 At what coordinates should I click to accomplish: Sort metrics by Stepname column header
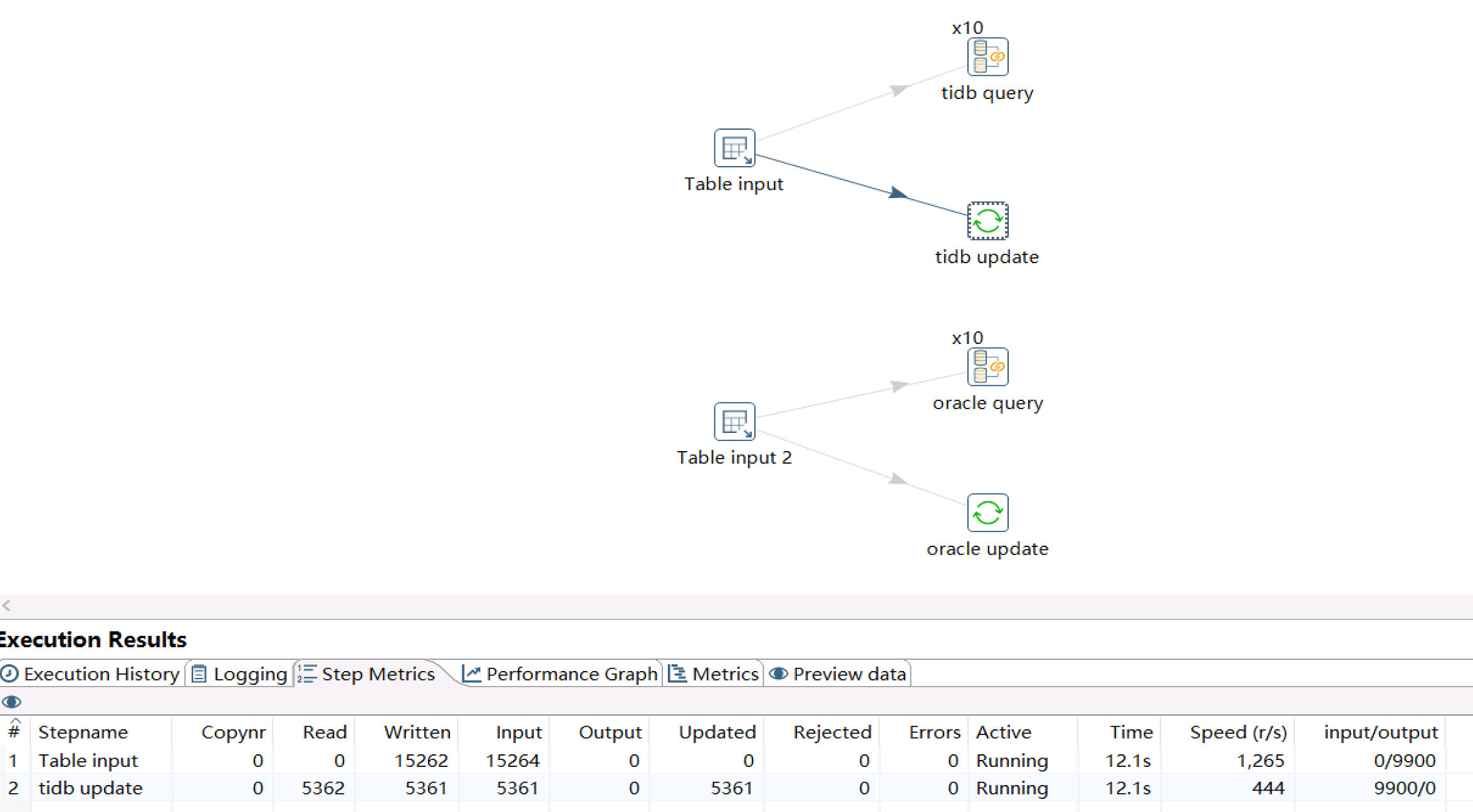tap(83, 732)
